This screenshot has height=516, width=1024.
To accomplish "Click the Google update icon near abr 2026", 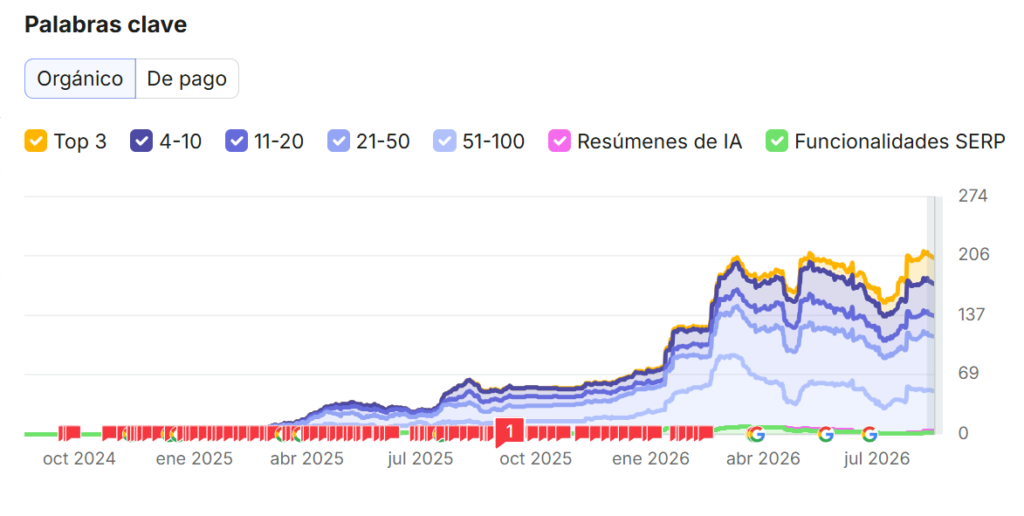I will tap(756, 434).
